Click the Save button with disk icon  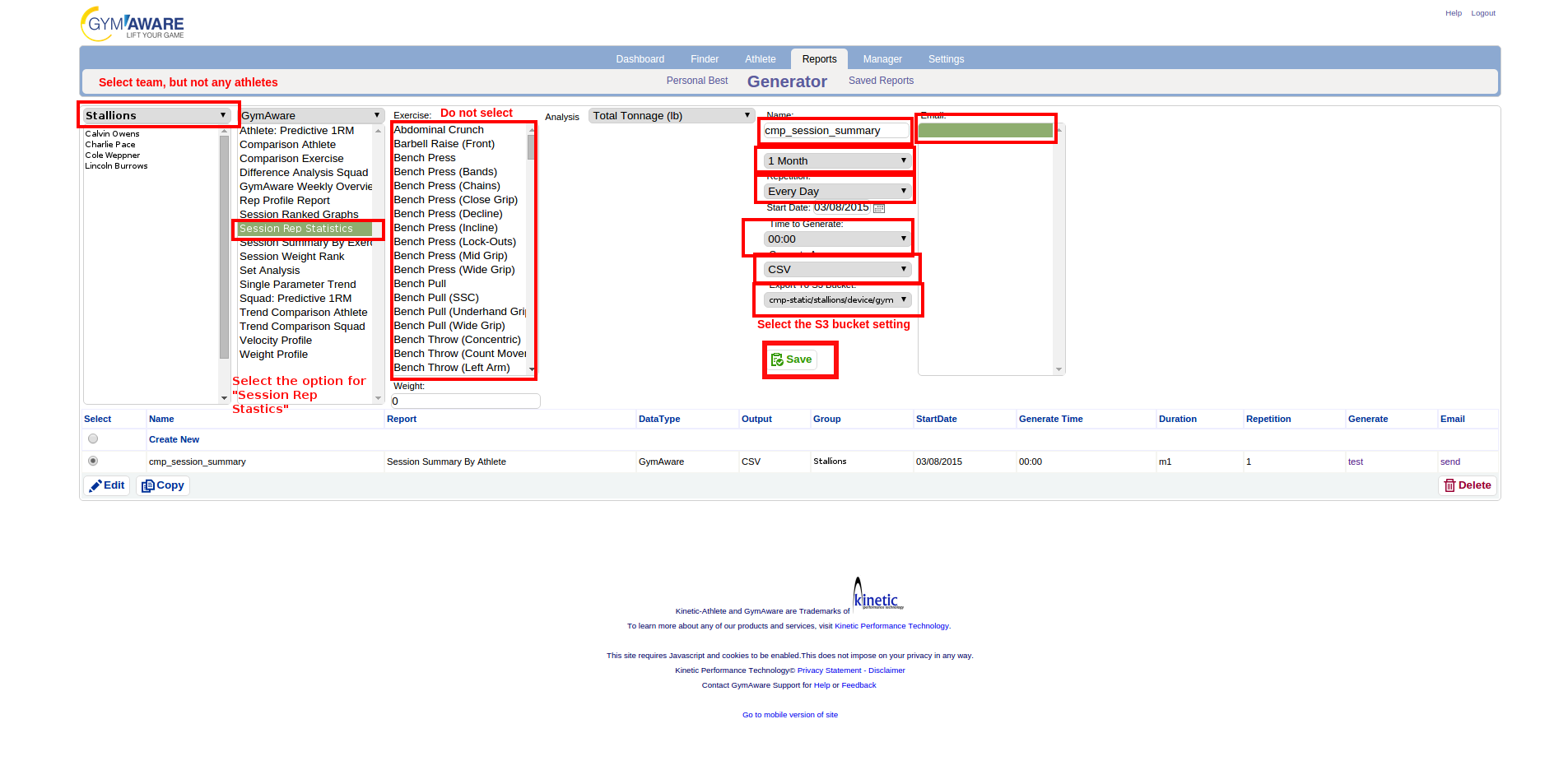click(792, 360)
